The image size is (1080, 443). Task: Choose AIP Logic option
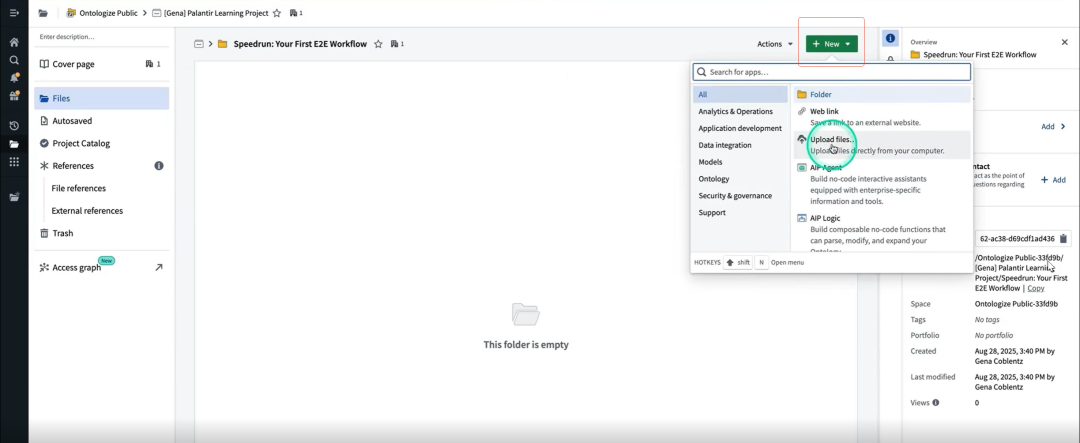(x=882, y=231)
